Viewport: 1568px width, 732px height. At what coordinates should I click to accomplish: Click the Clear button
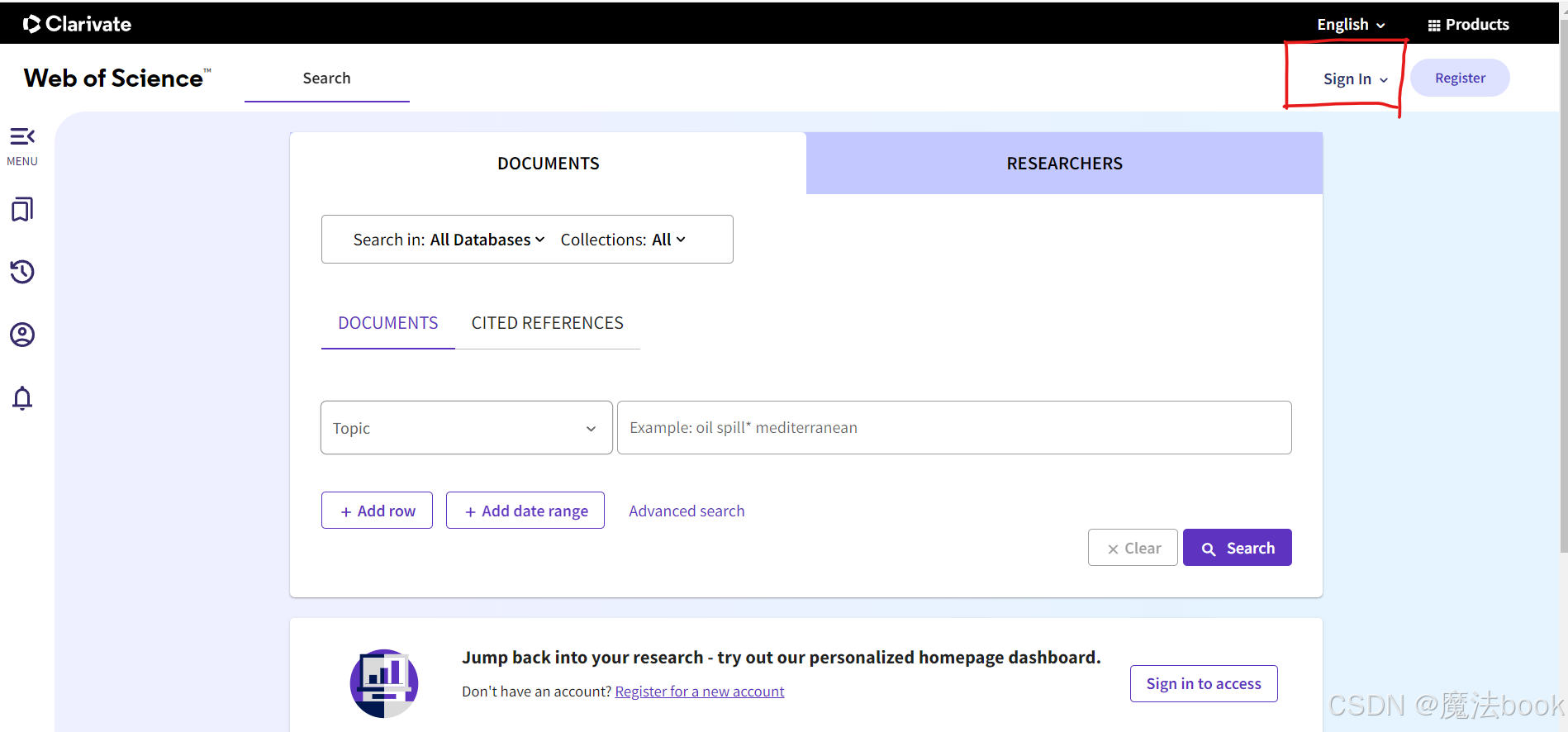point(1133,548)
